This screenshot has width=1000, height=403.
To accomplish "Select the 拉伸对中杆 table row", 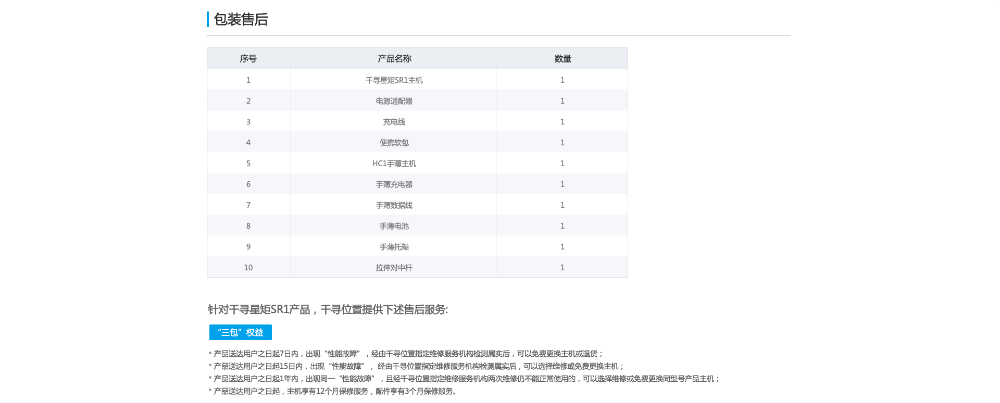I will click(x=394, y=268).
